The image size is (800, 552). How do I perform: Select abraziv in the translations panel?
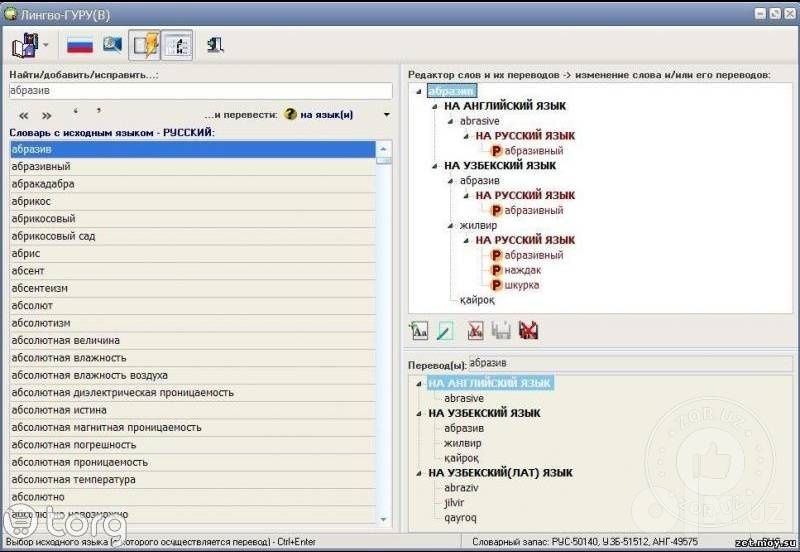coord(461,488)
